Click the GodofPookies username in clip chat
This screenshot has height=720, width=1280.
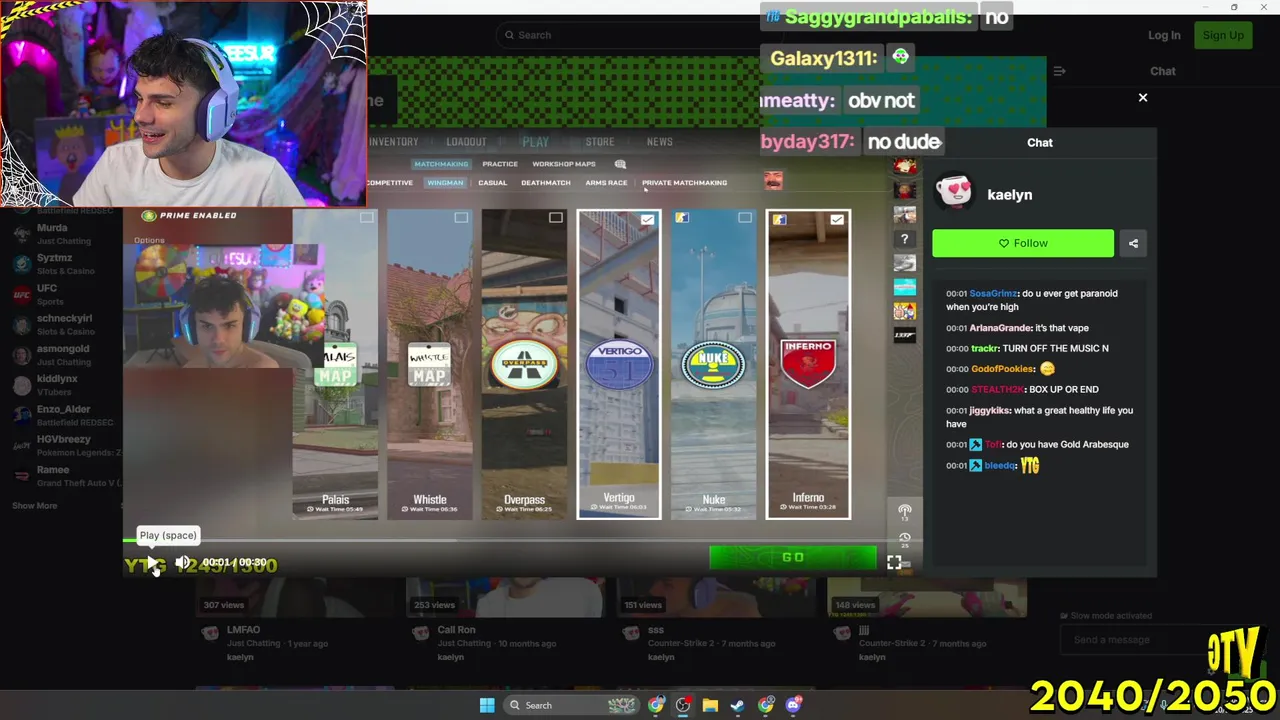tap(1002, 369)
